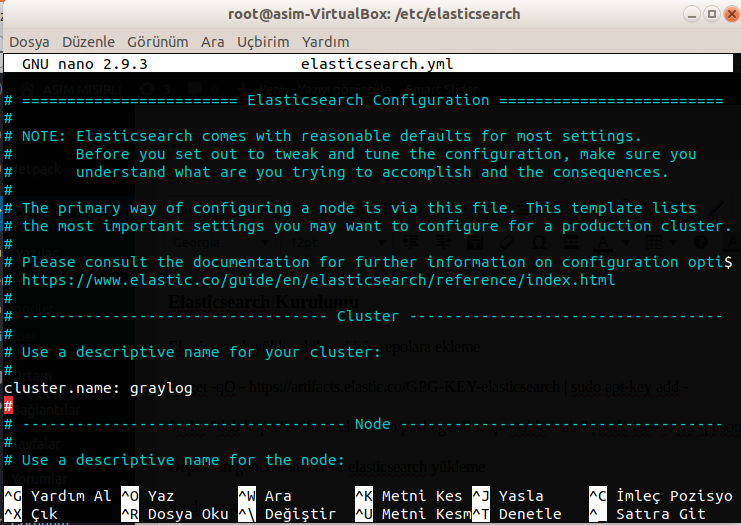Maximize the terminal window
Image resolution: width=741 pixels, height=525 pixels.
(711, 14)
